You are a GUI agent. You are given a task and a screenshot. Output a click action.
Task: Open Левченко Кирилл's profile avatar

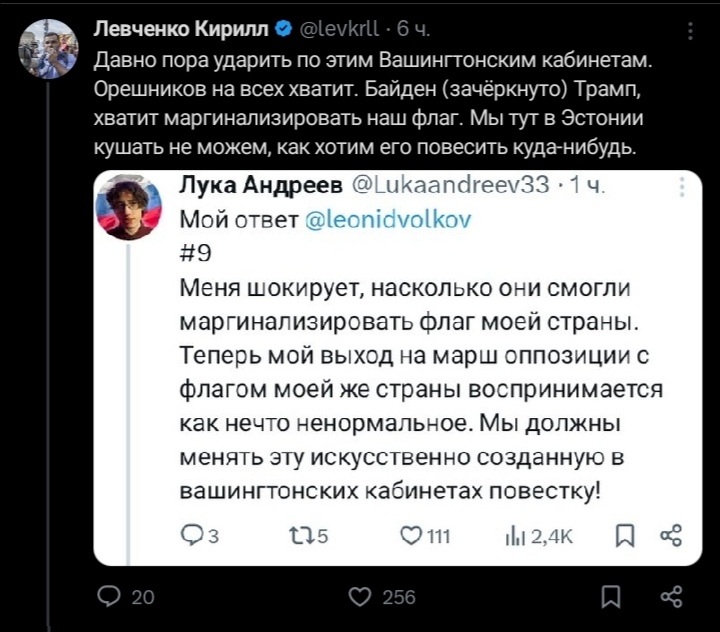point(48,49)
